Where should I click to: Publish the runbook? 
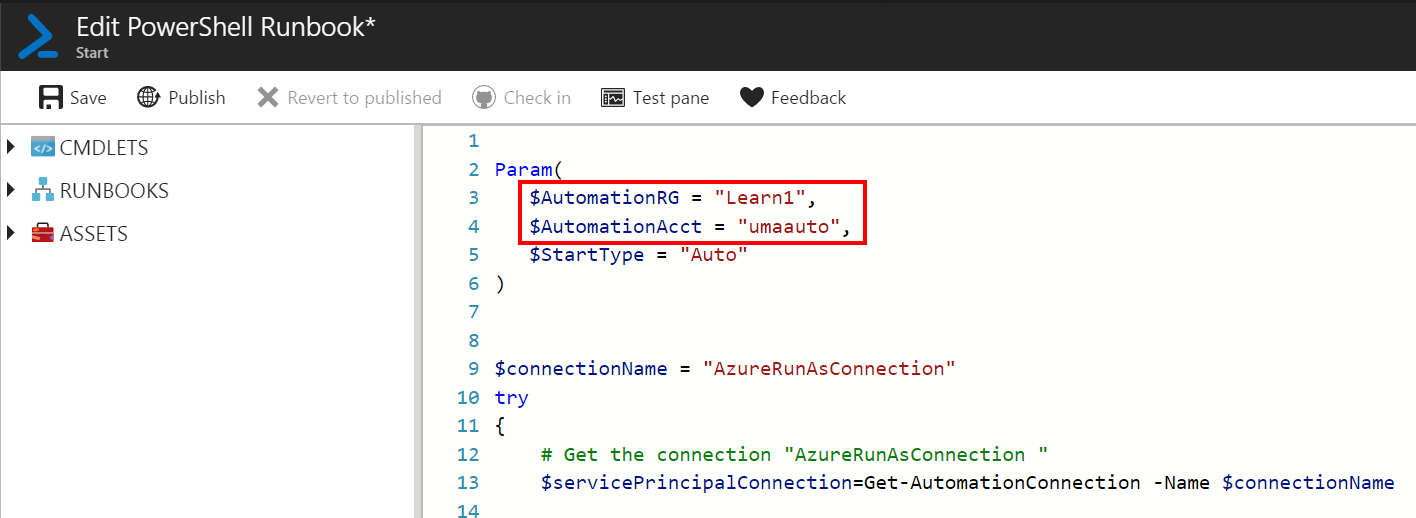point(181,97)
